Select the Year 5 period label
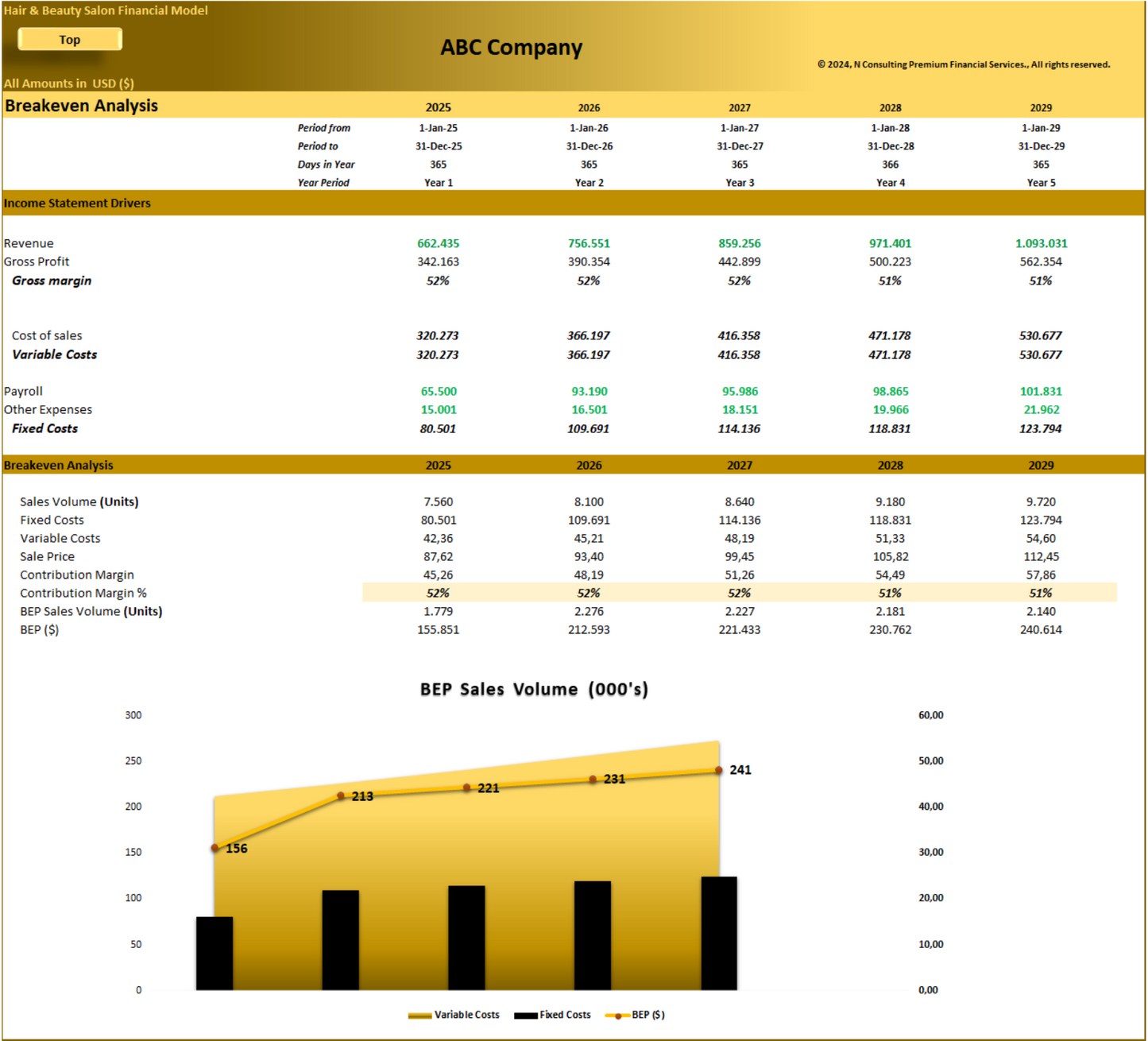Image resolution: width=1148 pixels, height=1041 pixels. coord(1041,183)
